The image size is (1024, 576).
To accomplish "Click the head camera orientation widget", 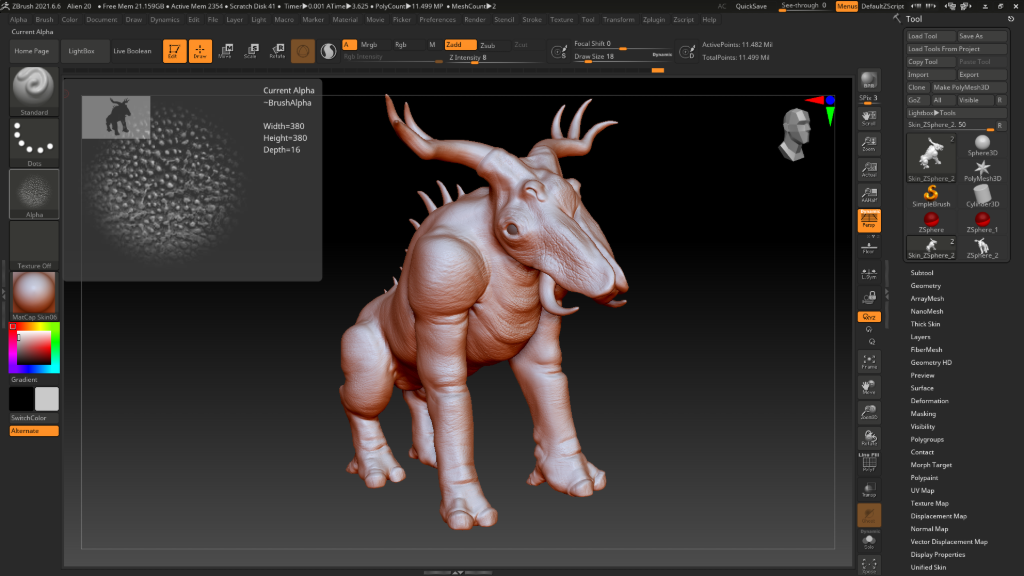I will [795, 135].
